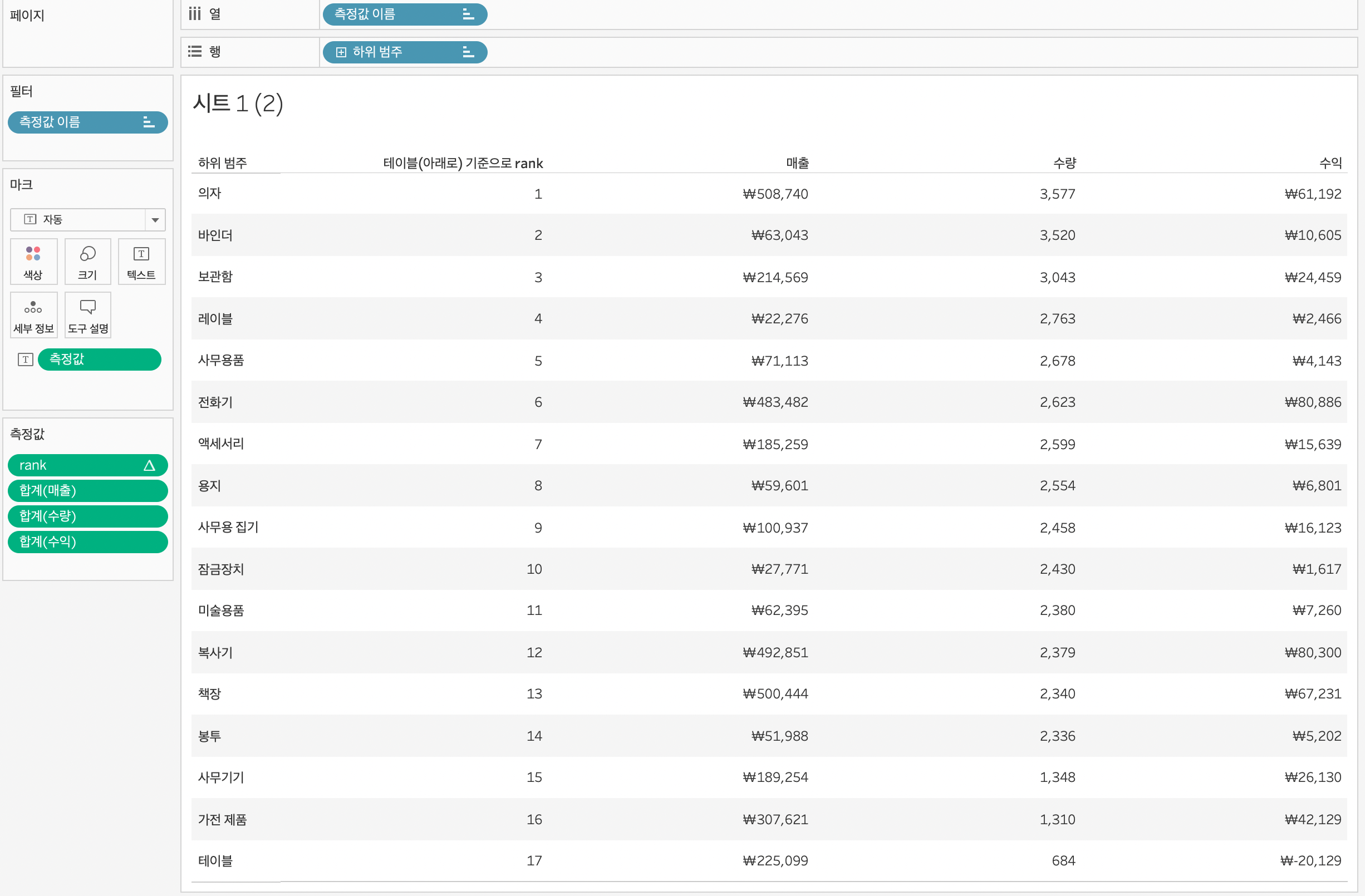This screenshot has width=1365, height=896.
Task: Click the rank pill's table calculation delta icon
Action: point(149,465)
